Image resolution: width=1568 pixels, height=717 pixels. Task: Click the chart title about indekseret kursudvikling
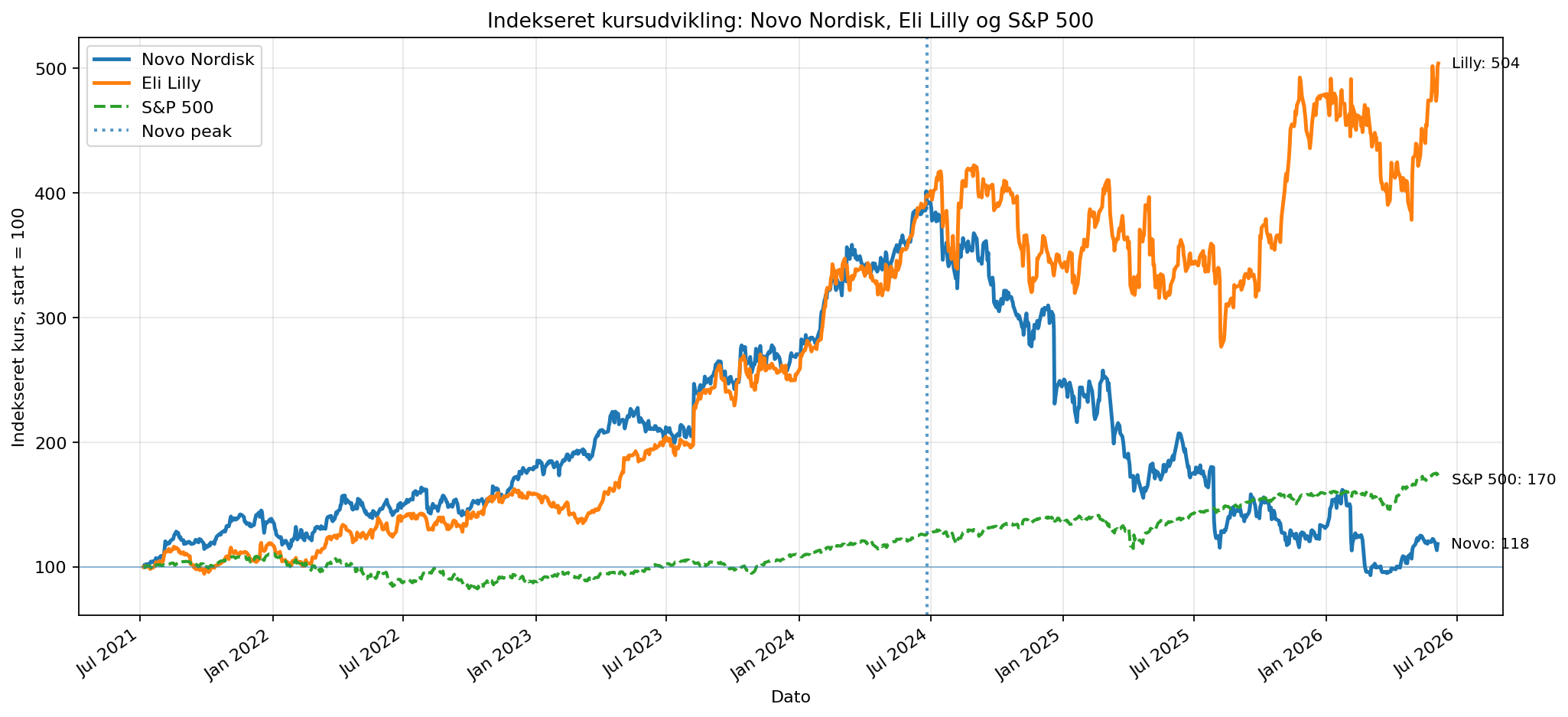[x=790, y=21]
